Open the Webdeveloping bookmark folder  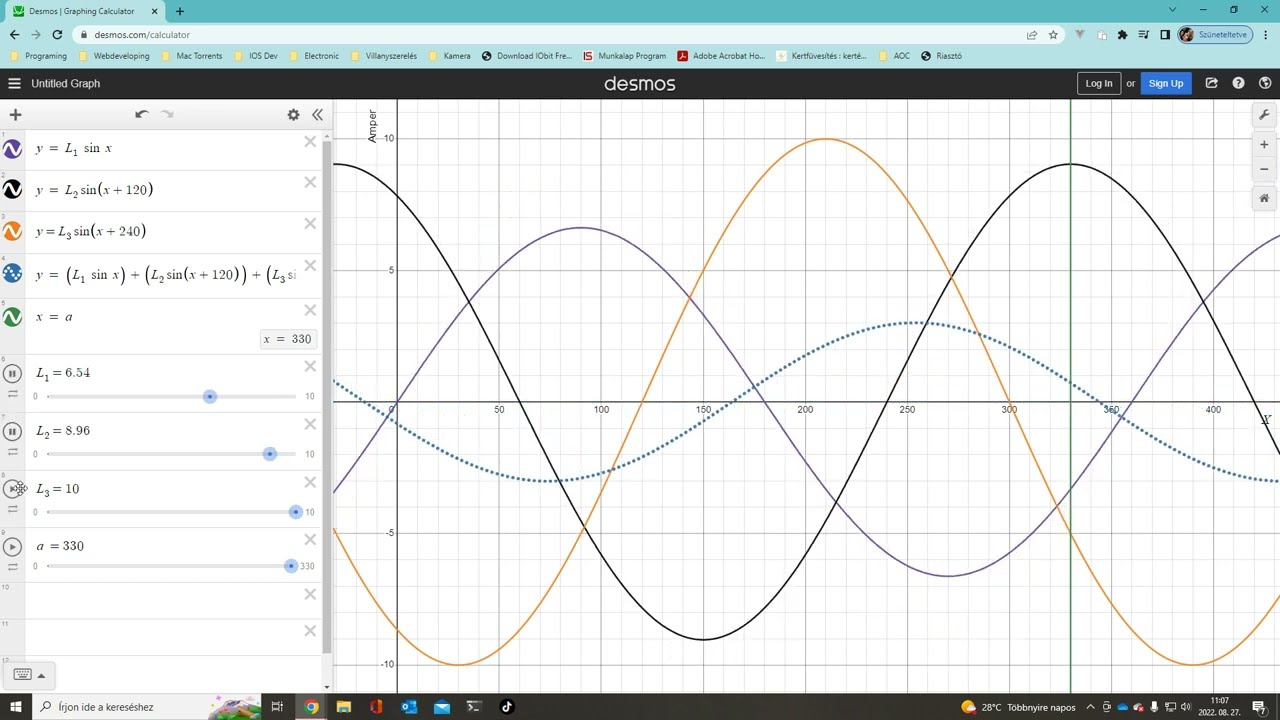114,56
